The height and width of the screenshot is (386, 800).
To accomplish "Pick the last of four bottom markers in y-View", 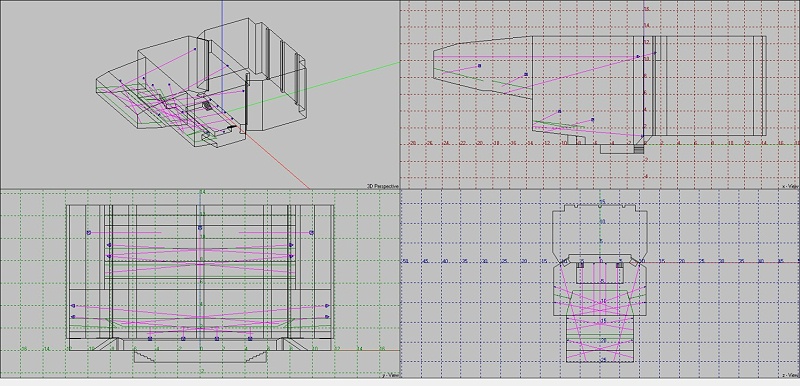I will coord(250,339).
